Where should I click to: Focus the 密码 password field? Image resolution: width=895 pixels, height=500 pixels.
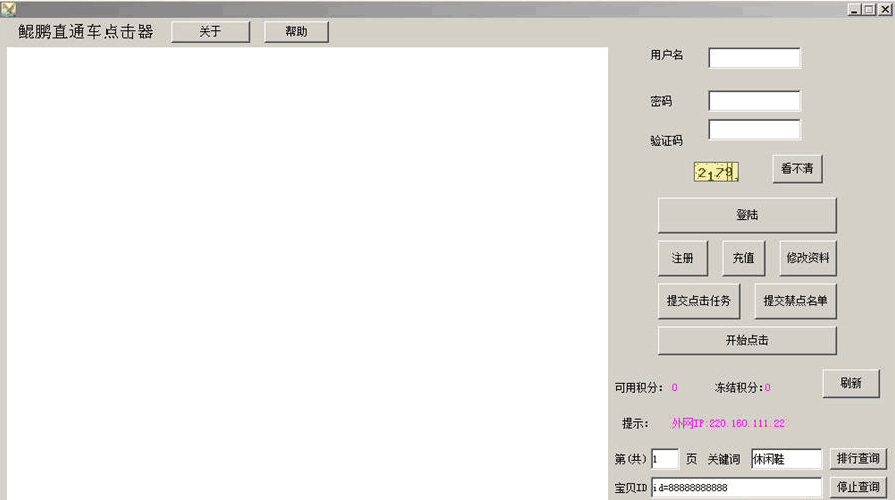click(754, 101)
